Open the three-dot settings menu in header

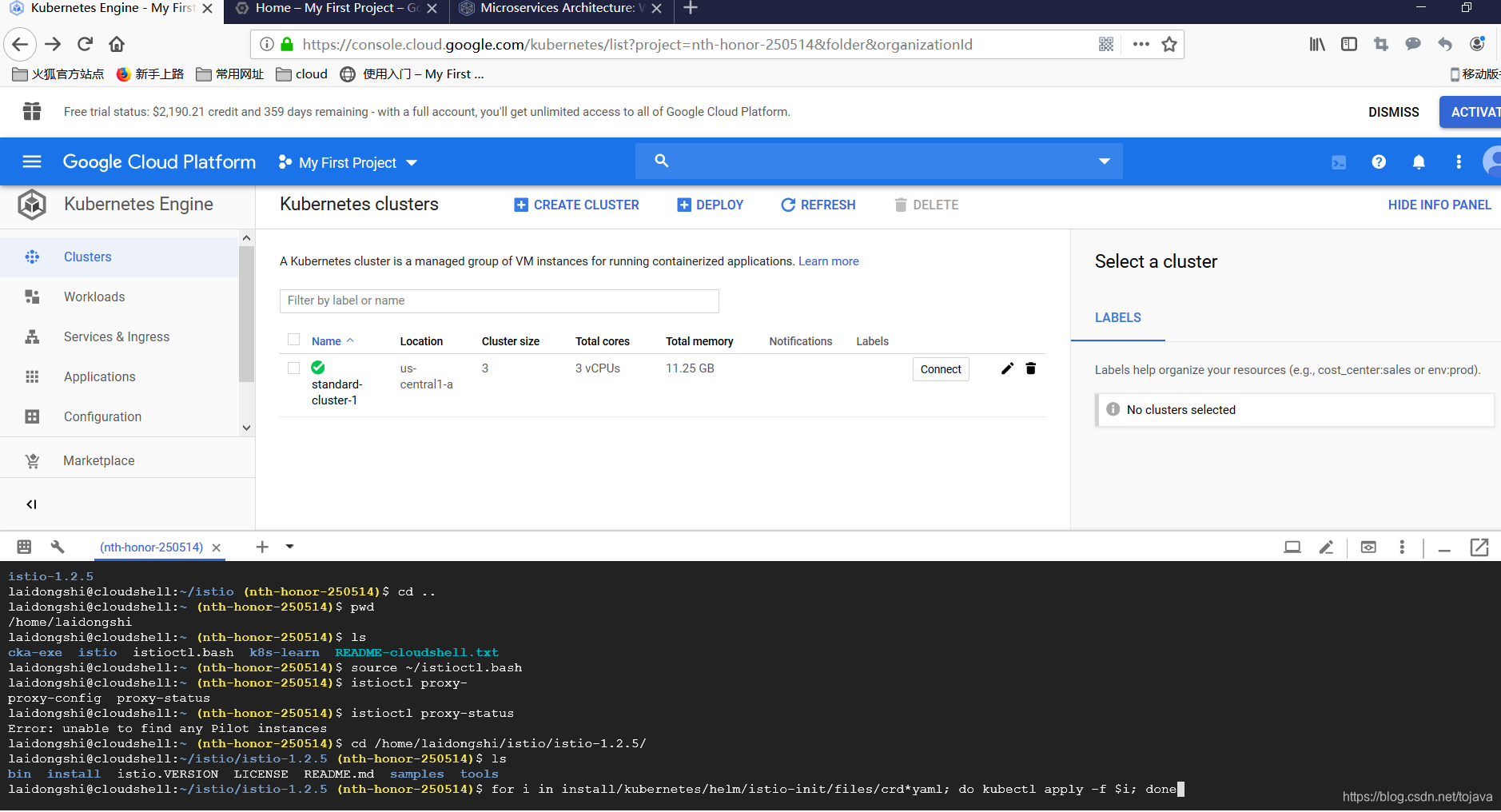tap(1459, 162)
